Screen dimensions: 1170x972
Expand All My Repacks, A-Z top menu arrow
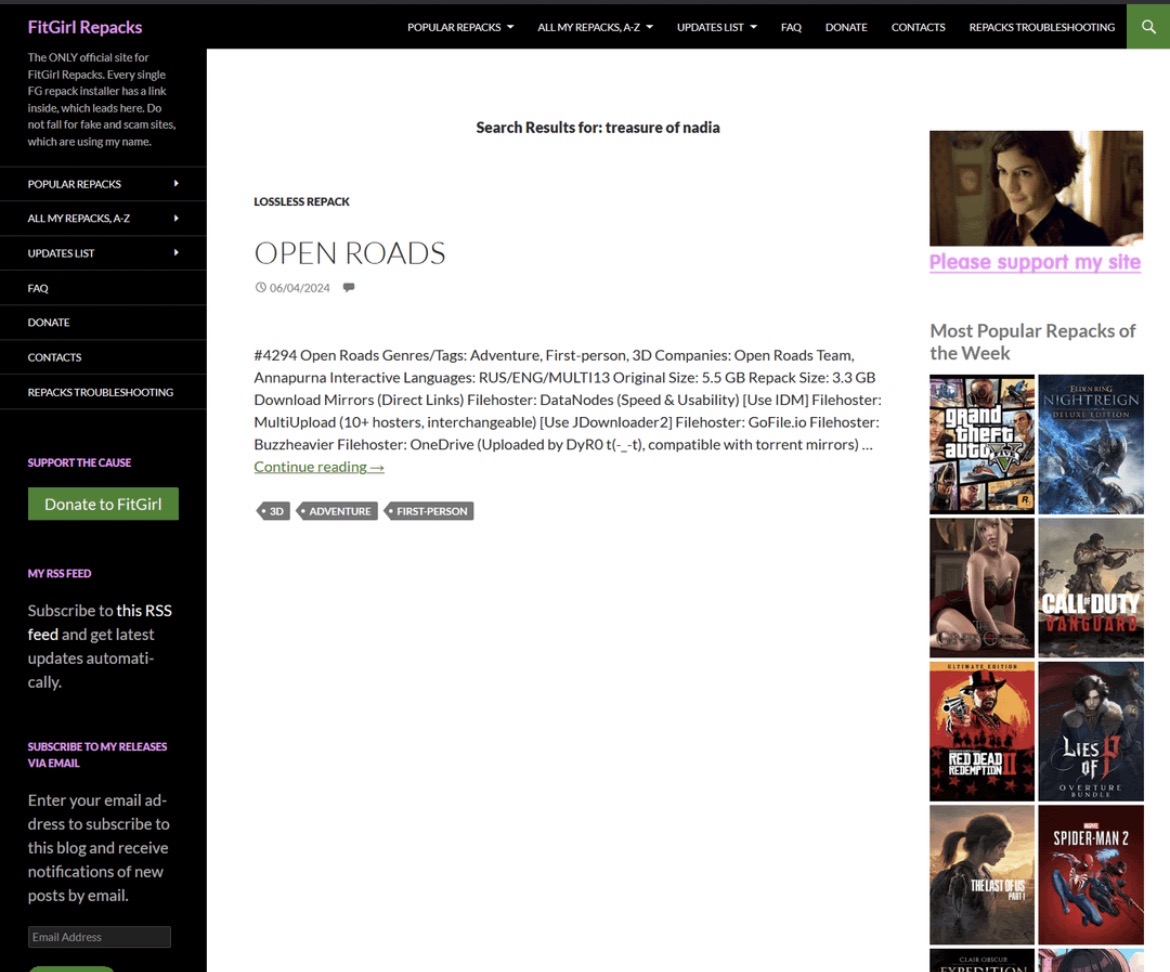(649, 27)
